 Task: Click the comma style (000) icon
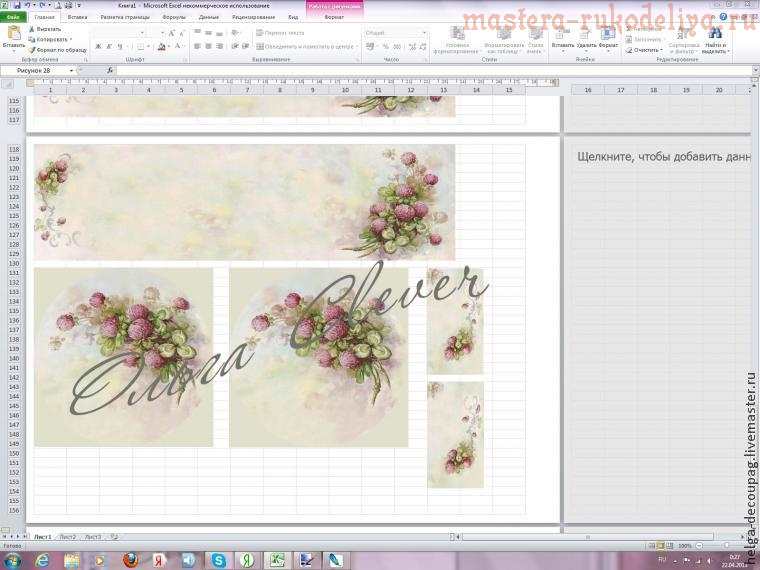coord(397,47)
